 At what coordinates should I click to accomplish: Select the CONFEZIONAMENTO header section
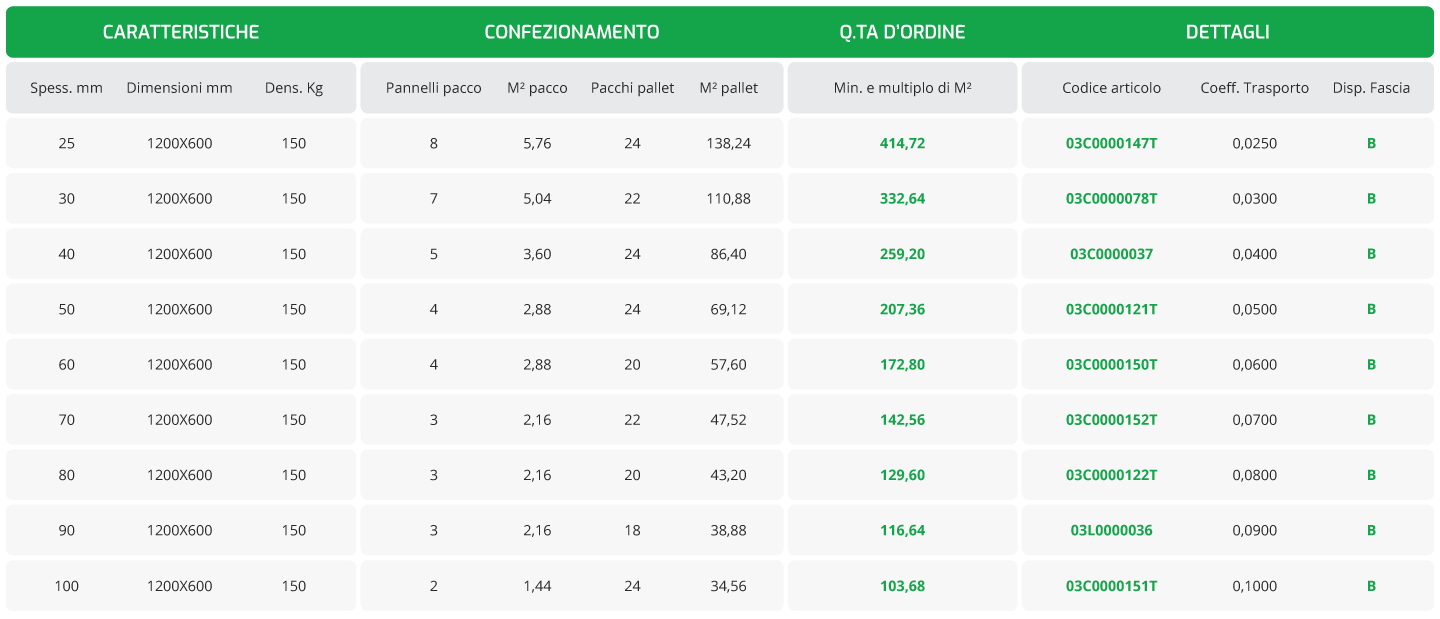572,32
